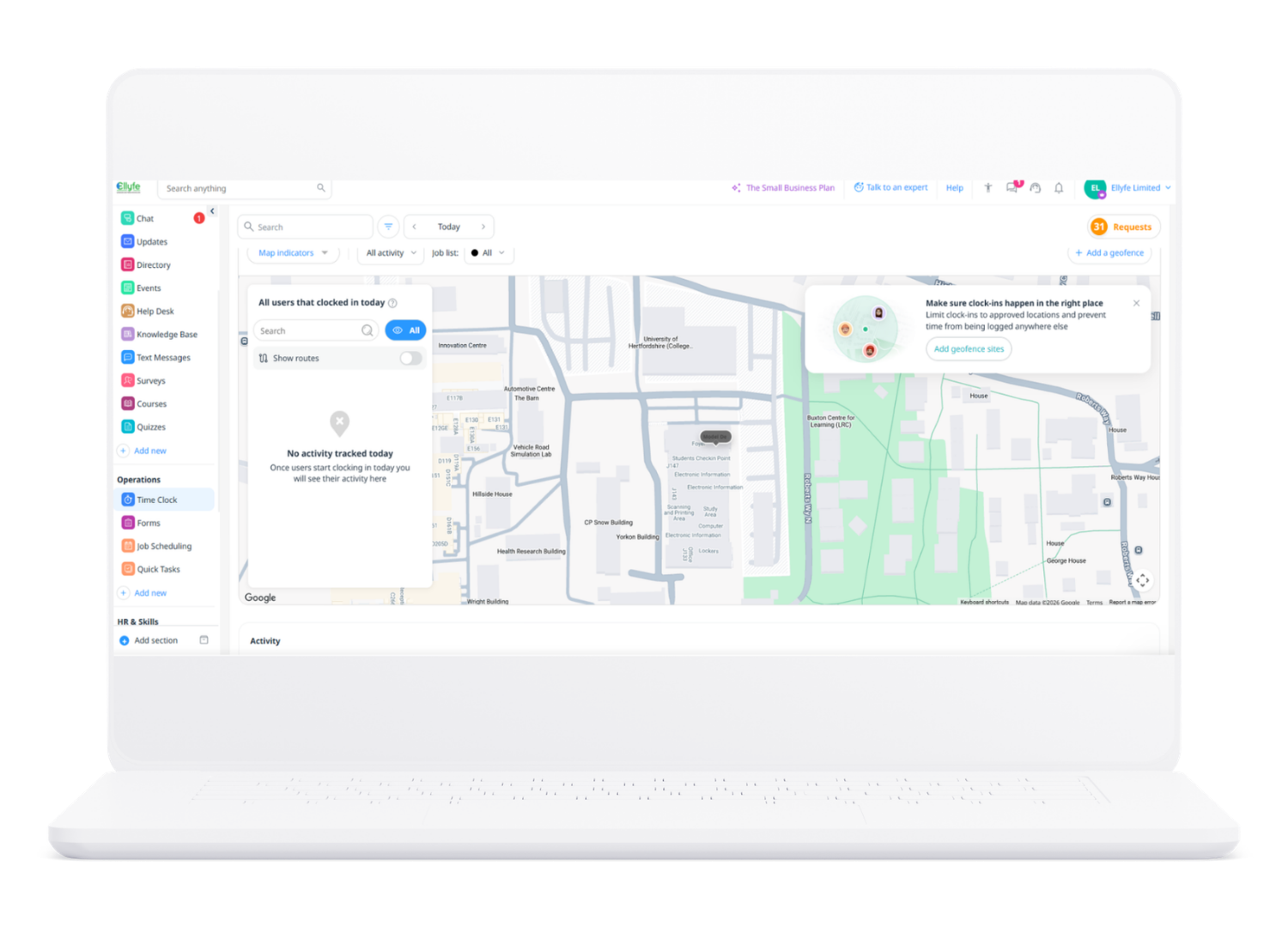This screenshot has width=1288, height=927.
Task: Click the Help link in the top bar
Action: tap(954, 188)
